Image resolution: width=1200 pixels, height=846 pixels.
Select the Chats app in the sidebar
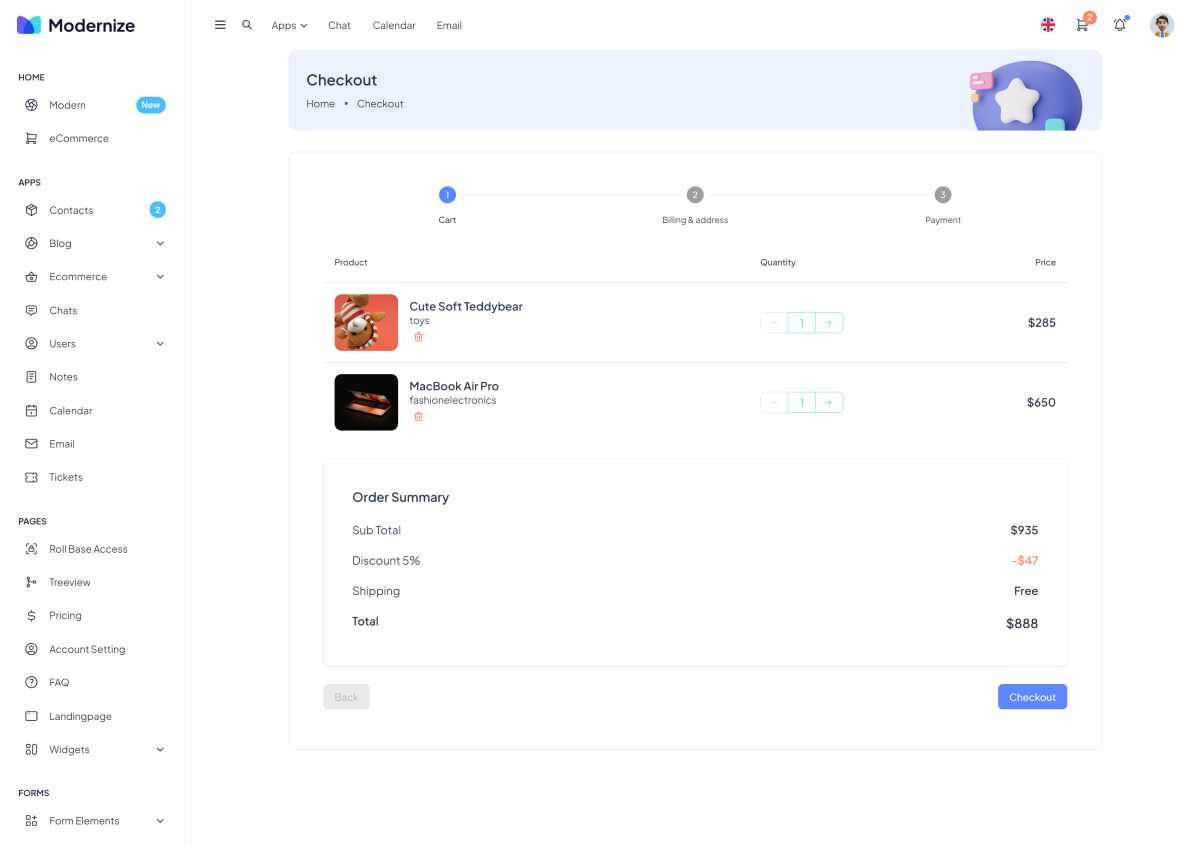pyautogui.click(x=62, y=310)
